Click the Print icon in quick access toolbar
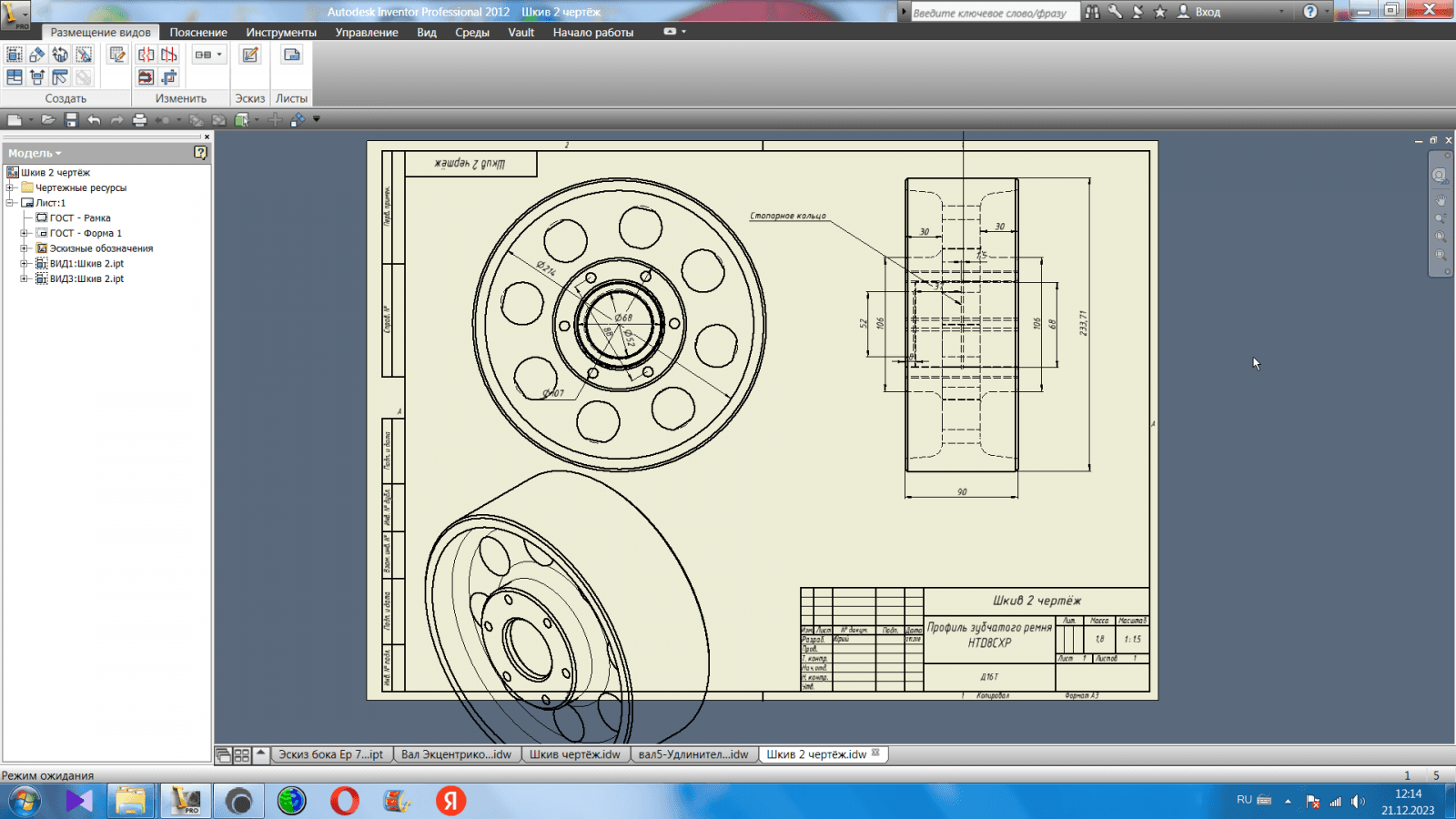Image resolution: width=1456 pixels, height=819 pixels. tap(139, 120)
